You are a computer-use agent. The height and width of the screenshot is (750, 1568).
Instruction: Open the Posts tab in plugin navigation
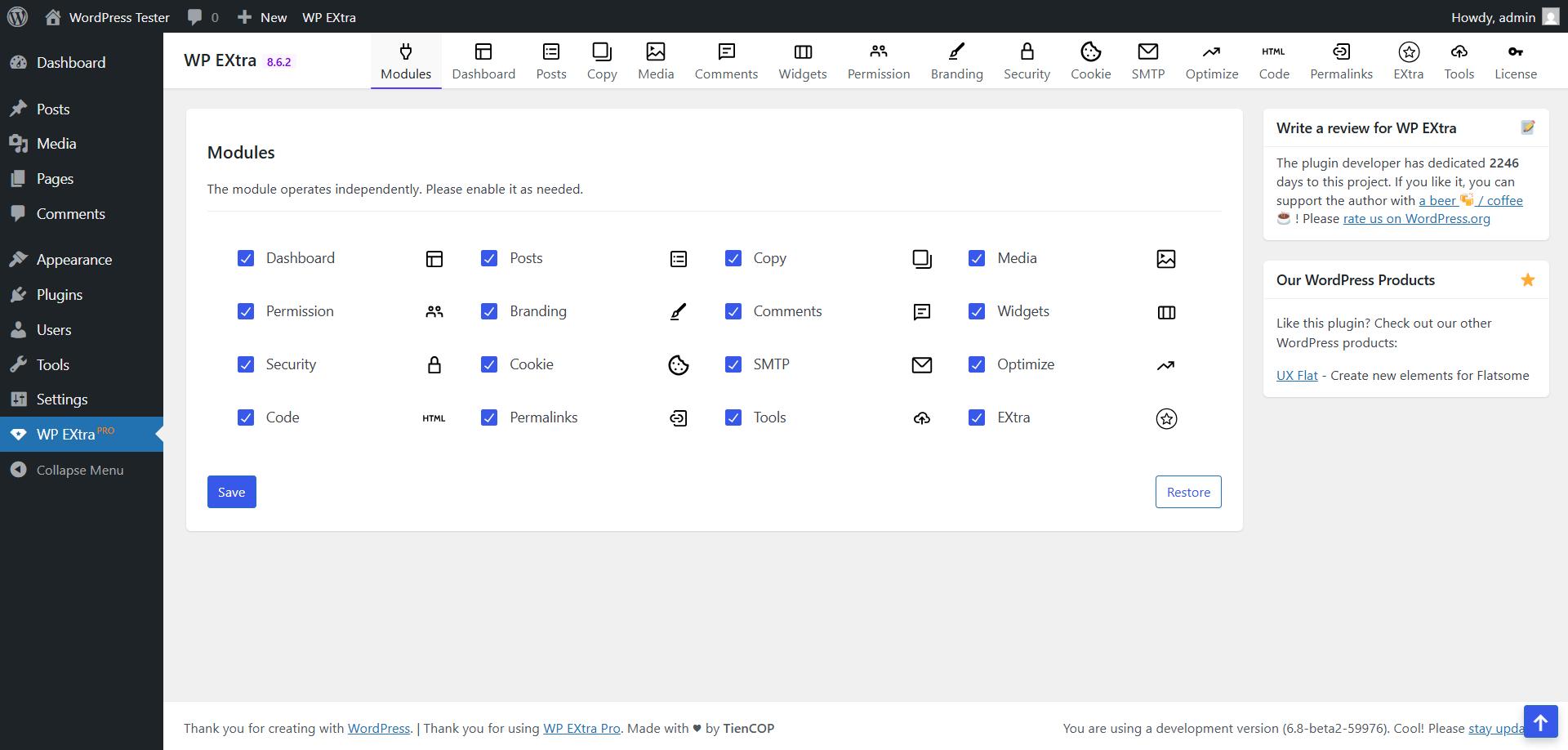(551, 61)
